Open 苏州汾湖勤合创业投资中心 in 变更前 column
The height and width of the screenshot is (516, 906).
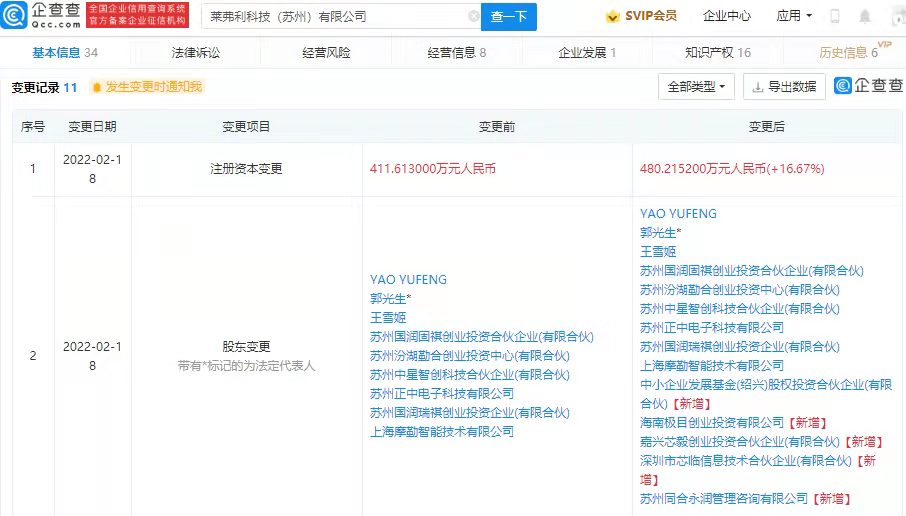[x=470, y=356]
